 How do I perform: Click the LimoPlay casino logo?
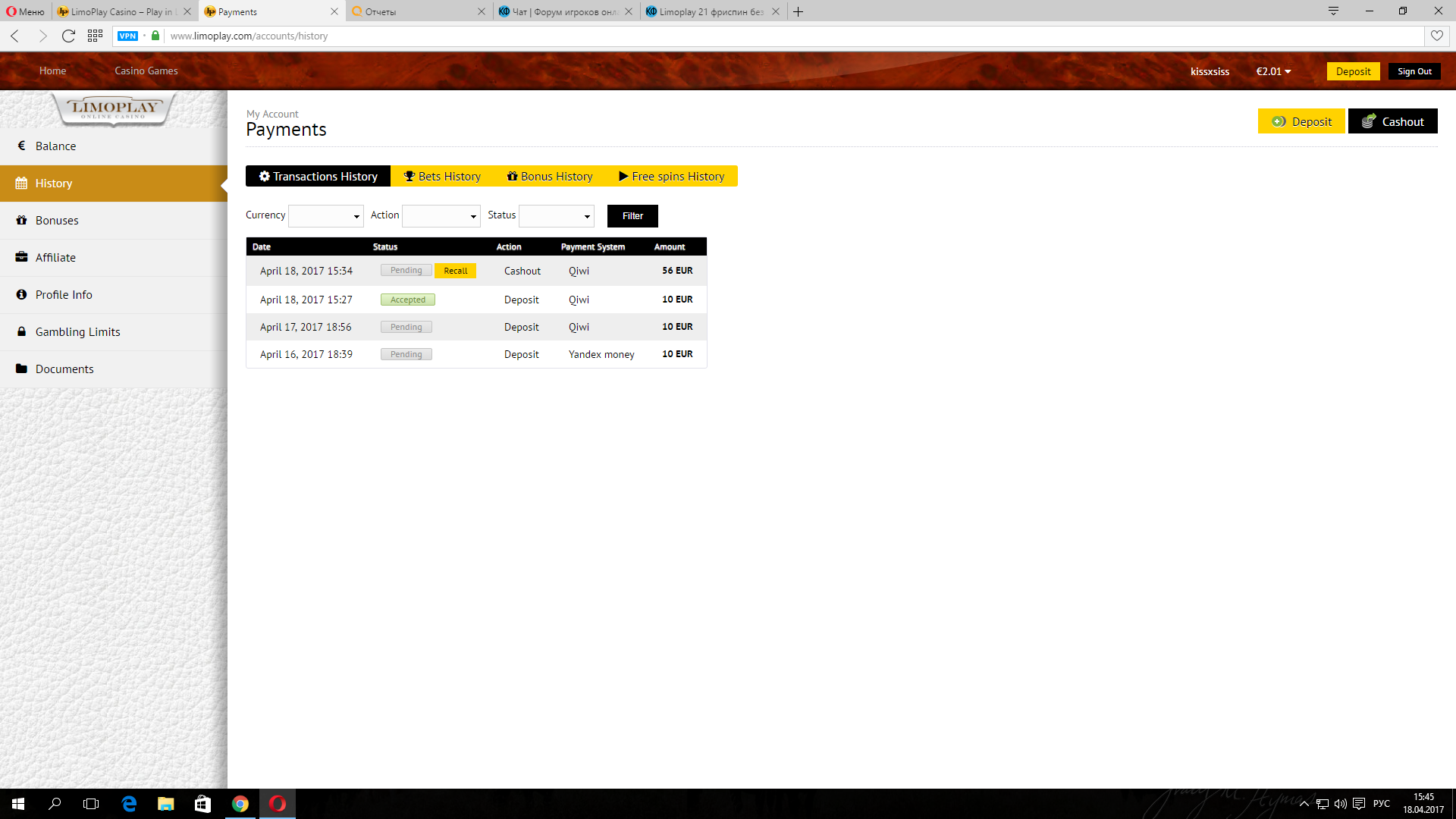(x=114, y=108)
